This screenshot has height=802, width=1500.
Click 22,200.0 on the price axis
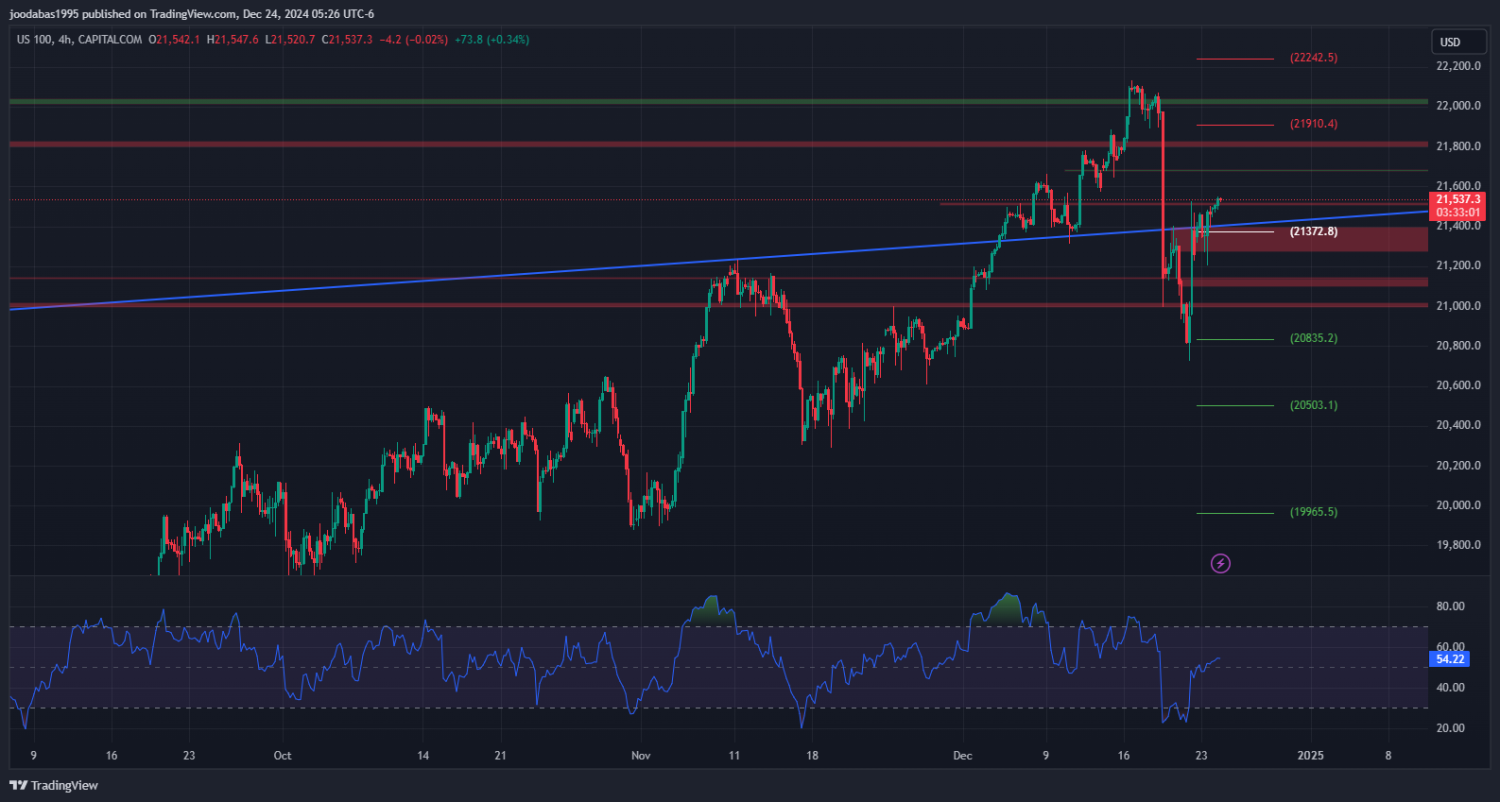1458,66
